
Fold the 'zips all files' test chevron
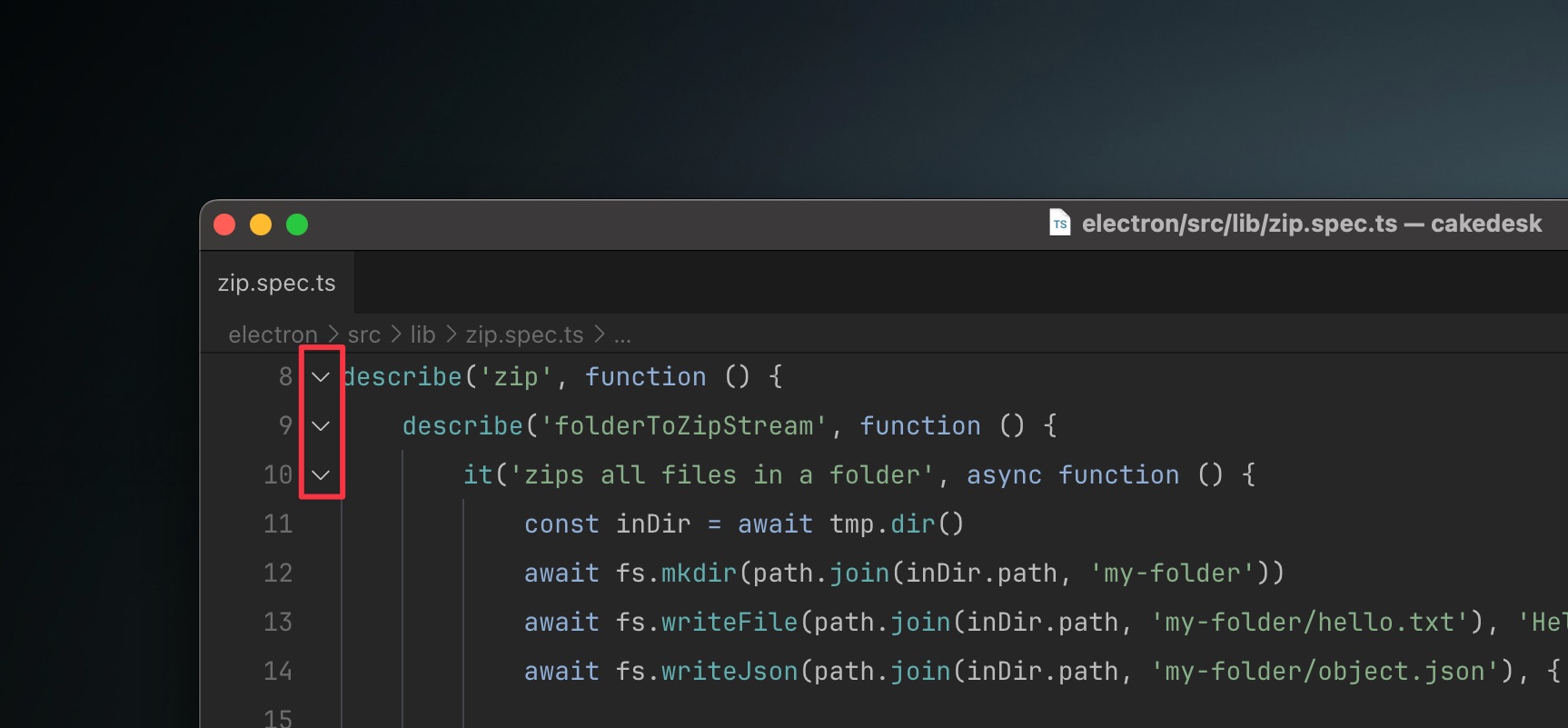(321, 475)
